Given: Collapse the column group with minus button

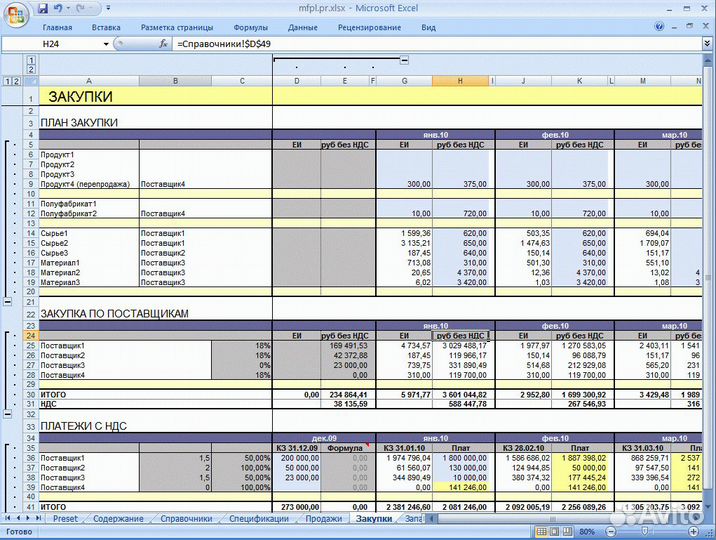Looking at the screenshot, I should point(403,60).
